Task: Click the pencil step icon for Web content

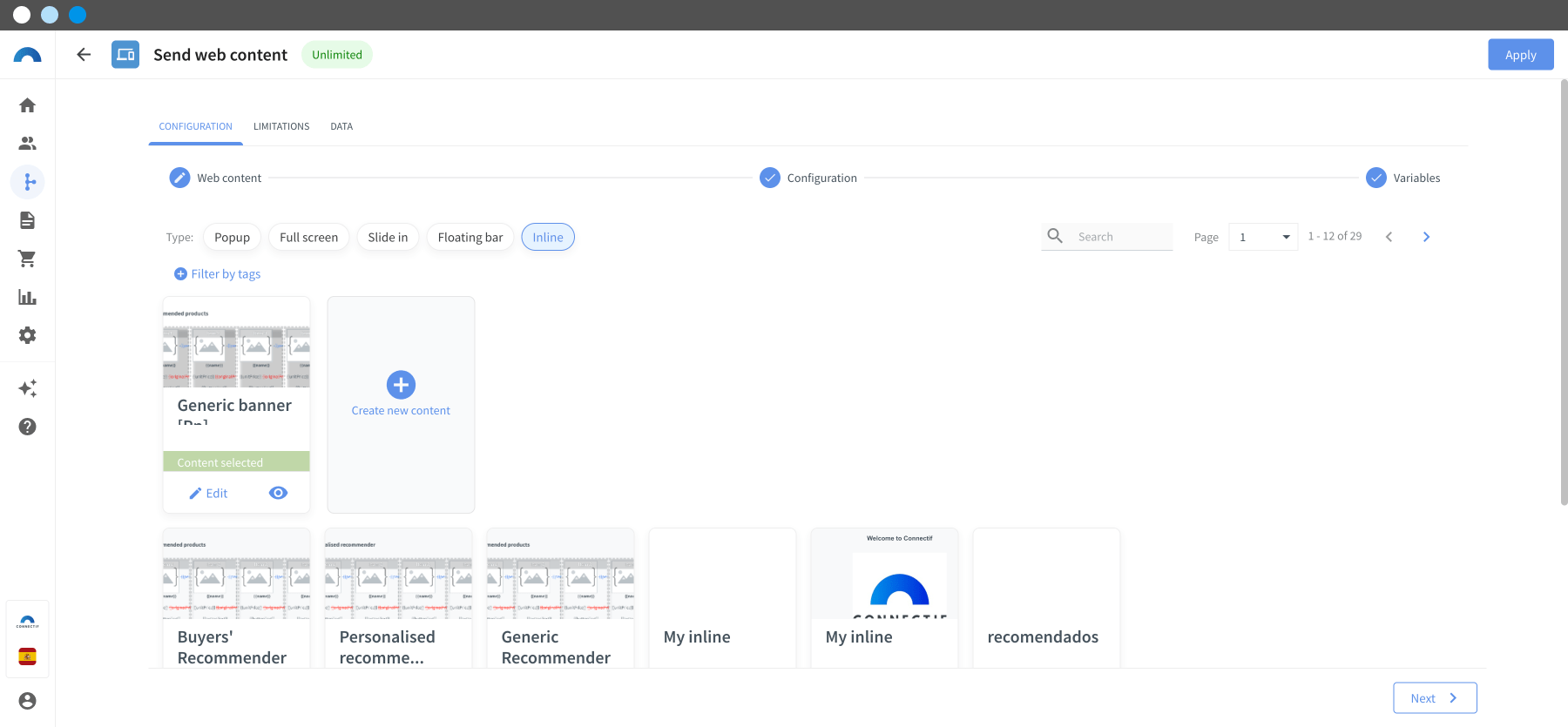Action: pos(179,178)
